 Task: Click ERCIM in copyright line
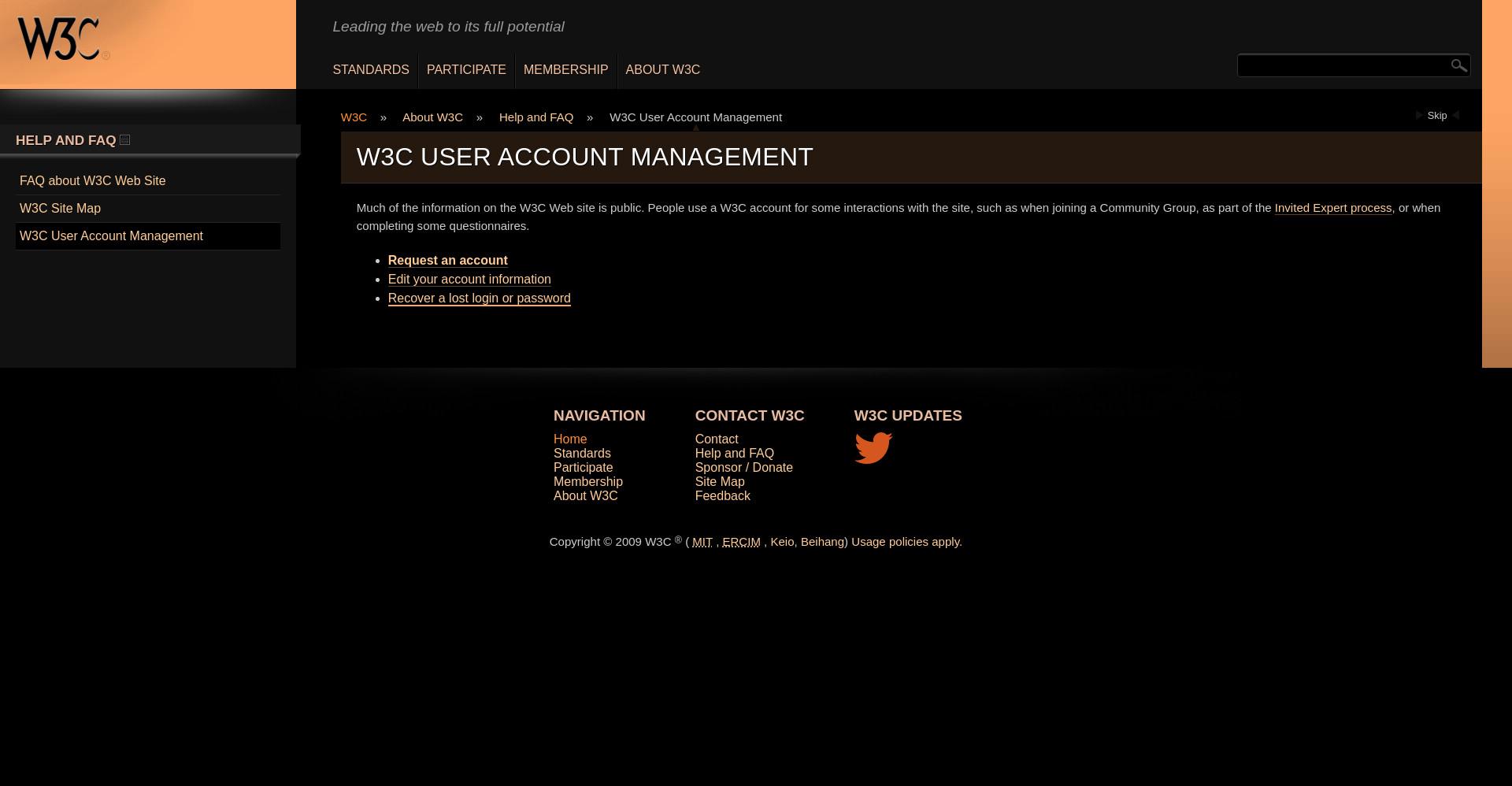(741, 542)
